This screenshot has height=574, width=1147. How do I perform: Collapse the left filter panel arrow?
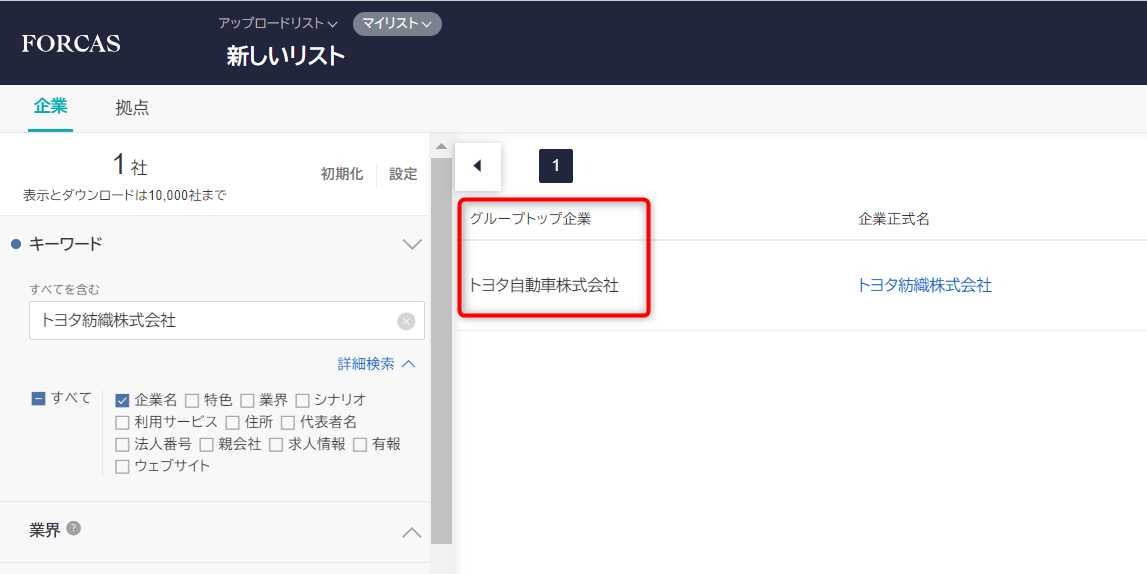click(477, 166)
